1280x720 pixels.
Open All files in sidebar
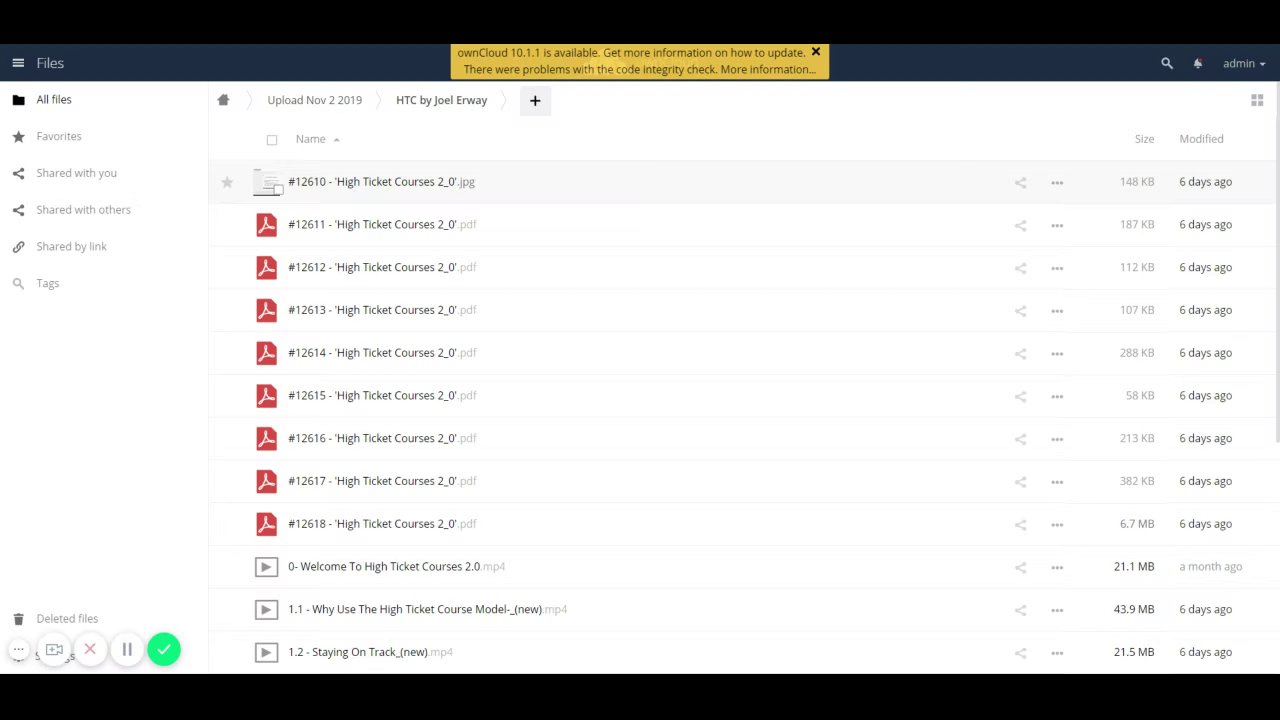point(54,99)
